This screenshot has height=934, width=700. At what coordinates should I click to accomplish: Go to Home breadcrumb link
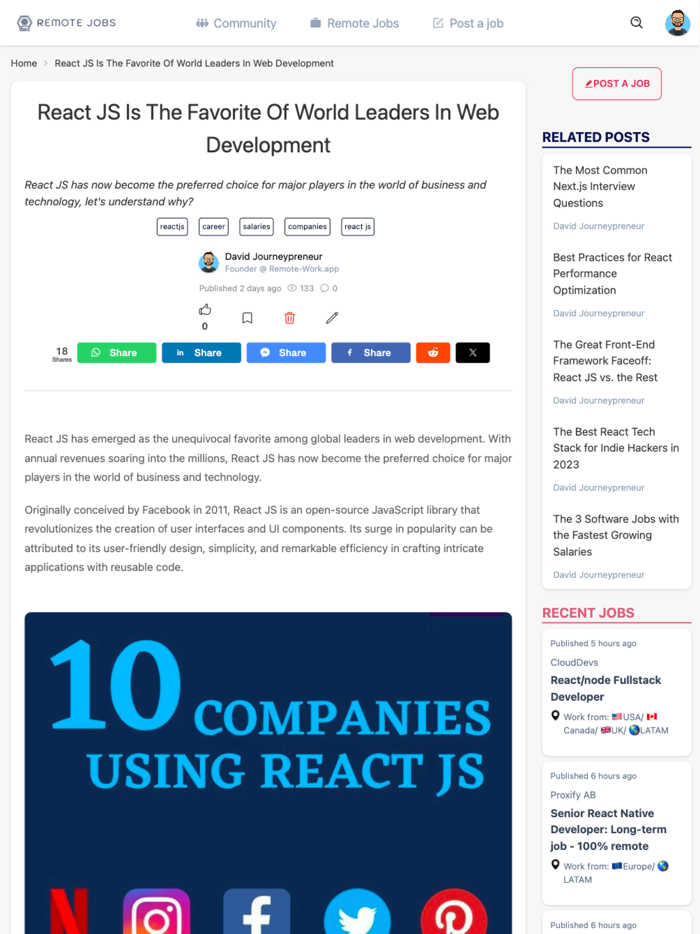pyautogui.click(x=24, y=63)
